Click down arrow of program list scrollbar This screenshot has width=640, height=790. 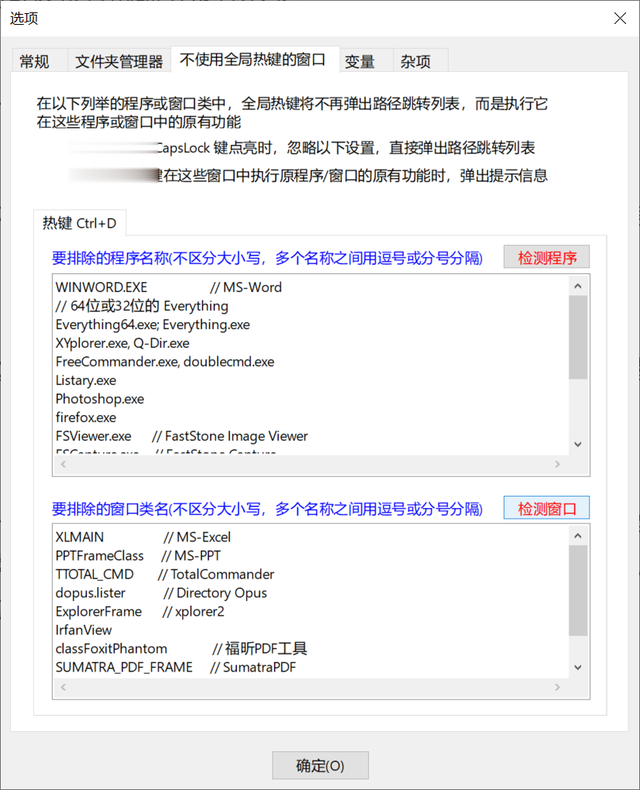tap(578, 444)
